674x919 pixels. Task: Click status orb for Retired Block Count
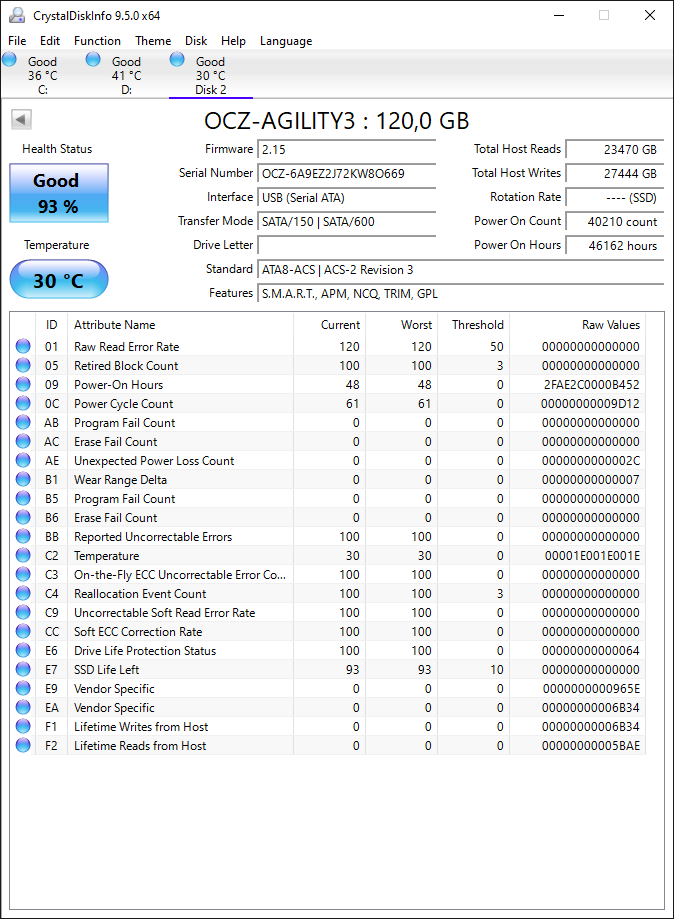point(23,365)
